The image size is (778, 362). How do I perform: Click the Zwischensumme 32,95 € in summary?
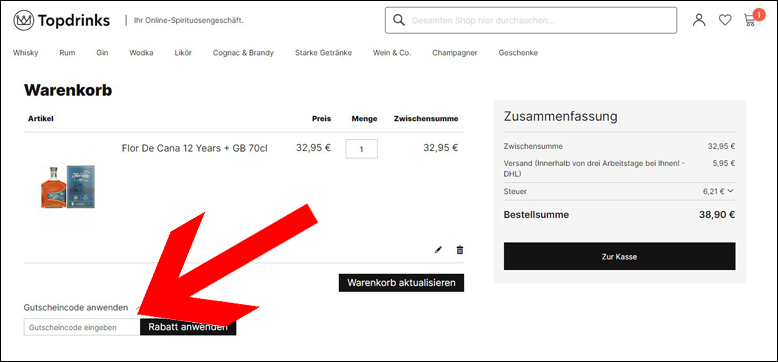[721, 146]
